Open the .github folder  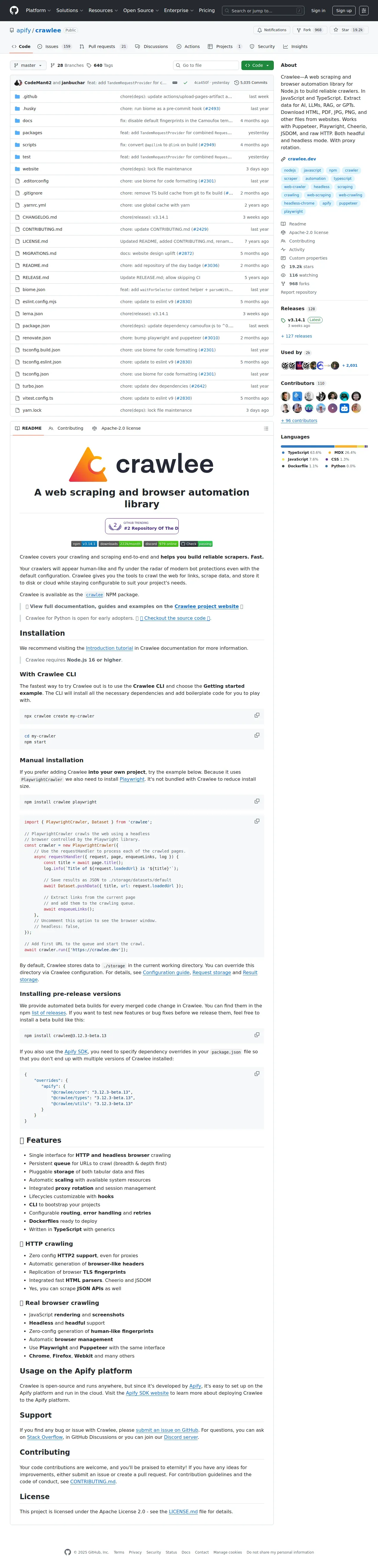click(30, 96)
